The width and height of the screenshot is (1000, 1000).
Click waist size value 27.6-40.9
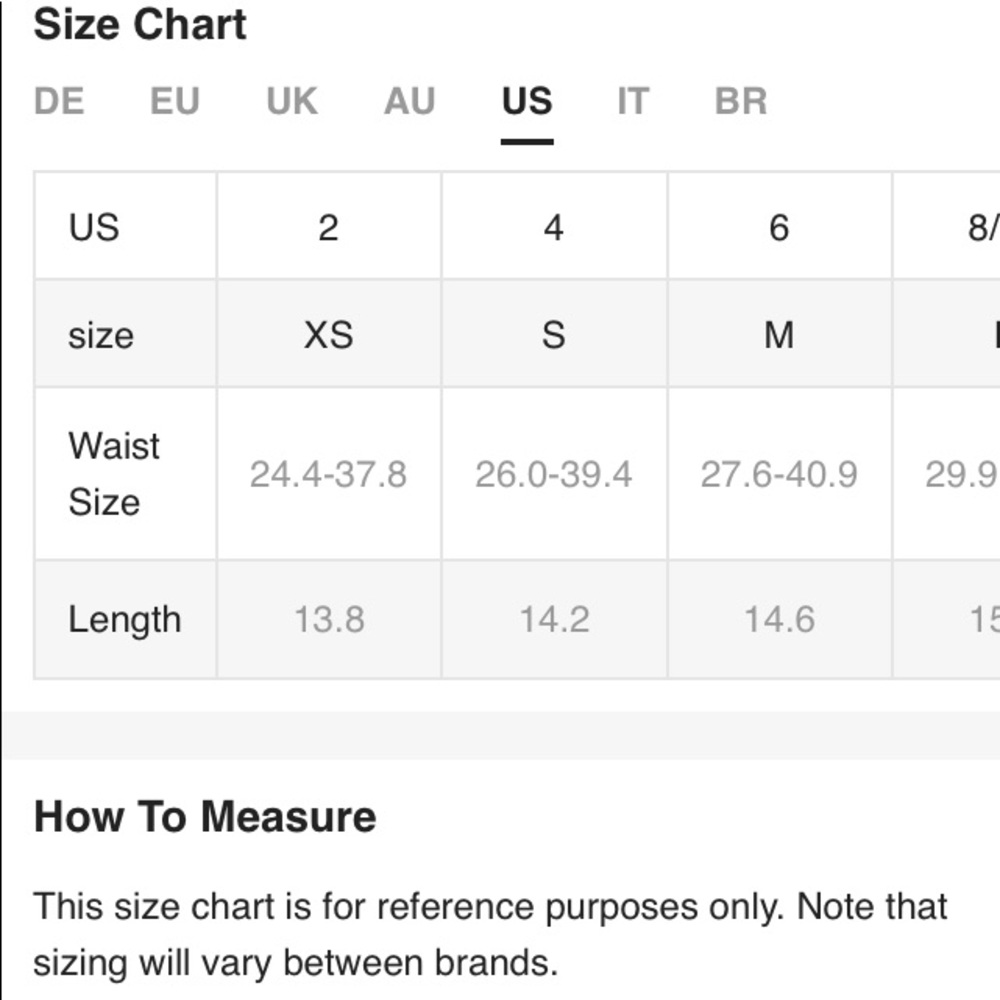point(779,474)
